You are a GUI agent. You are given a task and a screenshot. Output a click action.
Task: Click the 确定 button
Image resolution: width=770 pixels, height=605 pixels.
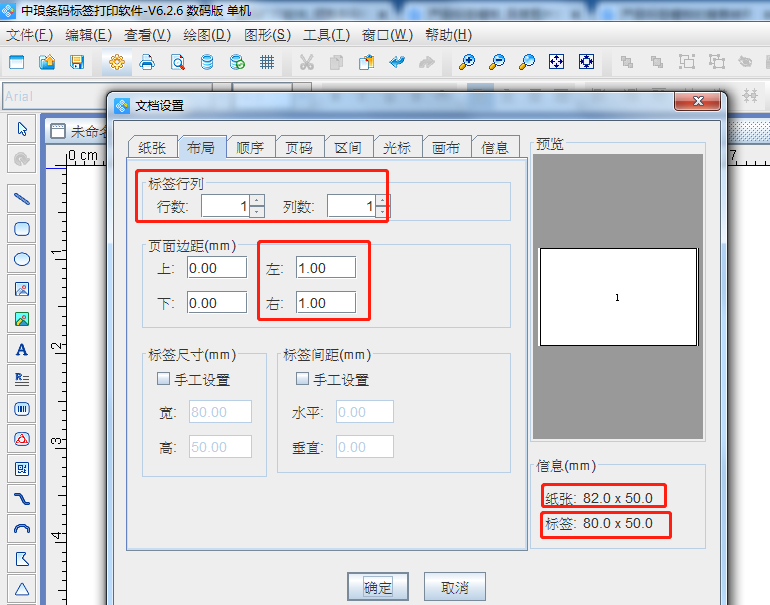click(378, 586)
